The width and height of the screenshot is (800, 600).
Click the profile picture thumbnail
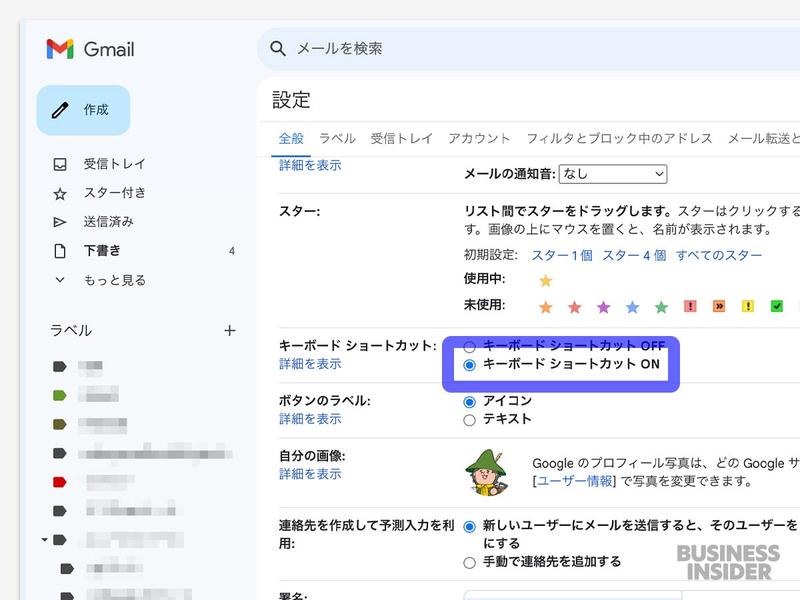(487, 472)
